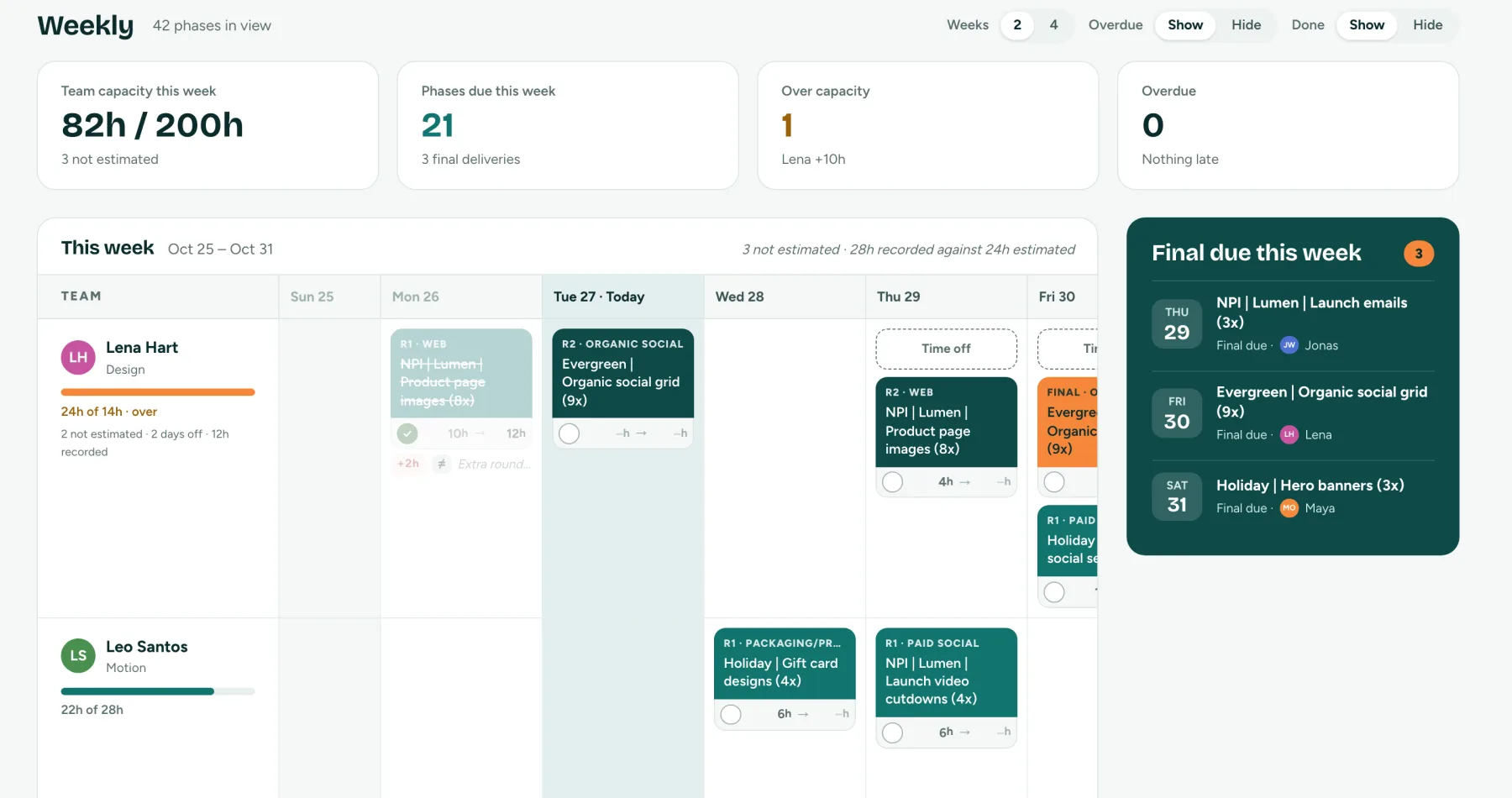Screen dimensions: 1512x798
Task: Select Hide for Done phases
Action: point(1428,25)
